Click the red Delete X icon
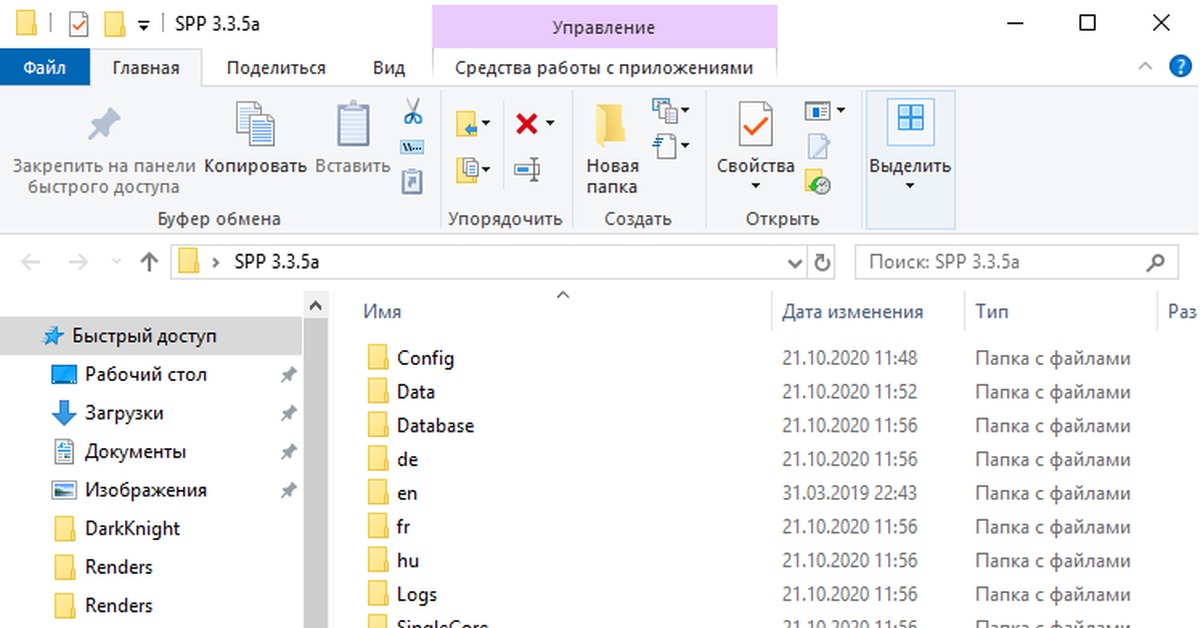The width and height of the screenshot is (1200, 628). 526,123
